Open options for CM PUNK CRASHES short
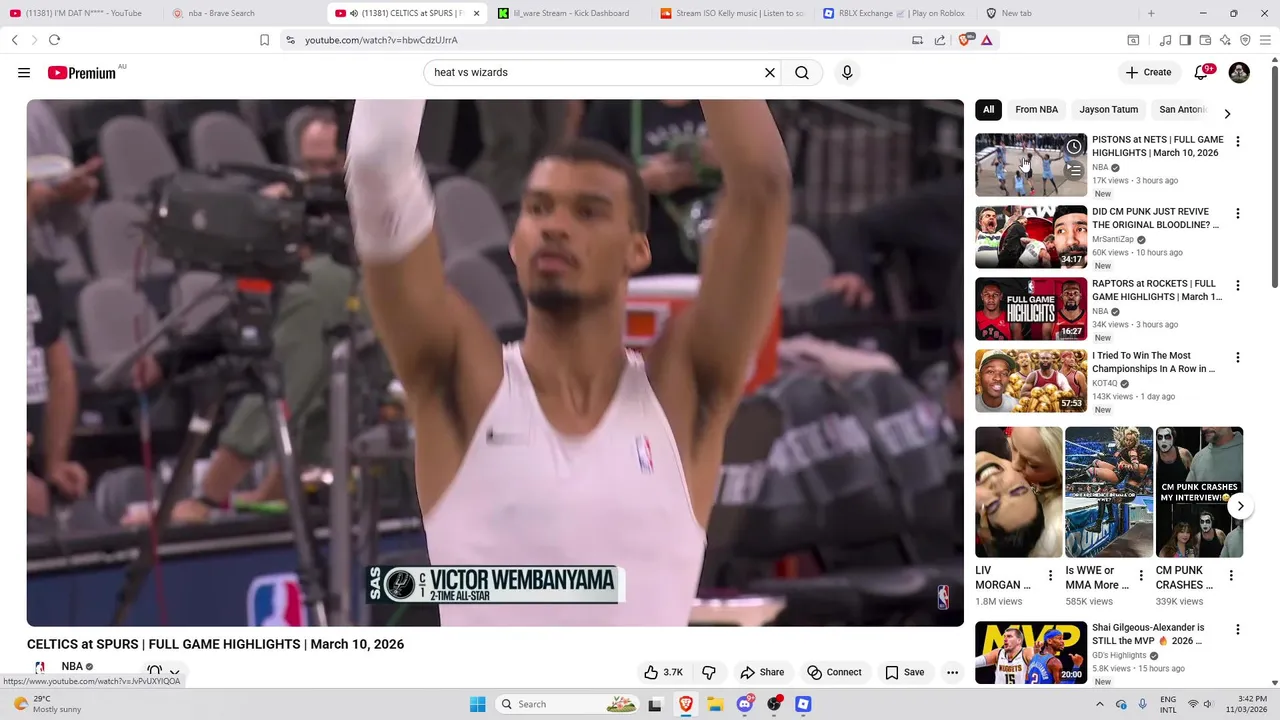Image resolution: width=1280 pixels, height=720 pixels. 1231,575
